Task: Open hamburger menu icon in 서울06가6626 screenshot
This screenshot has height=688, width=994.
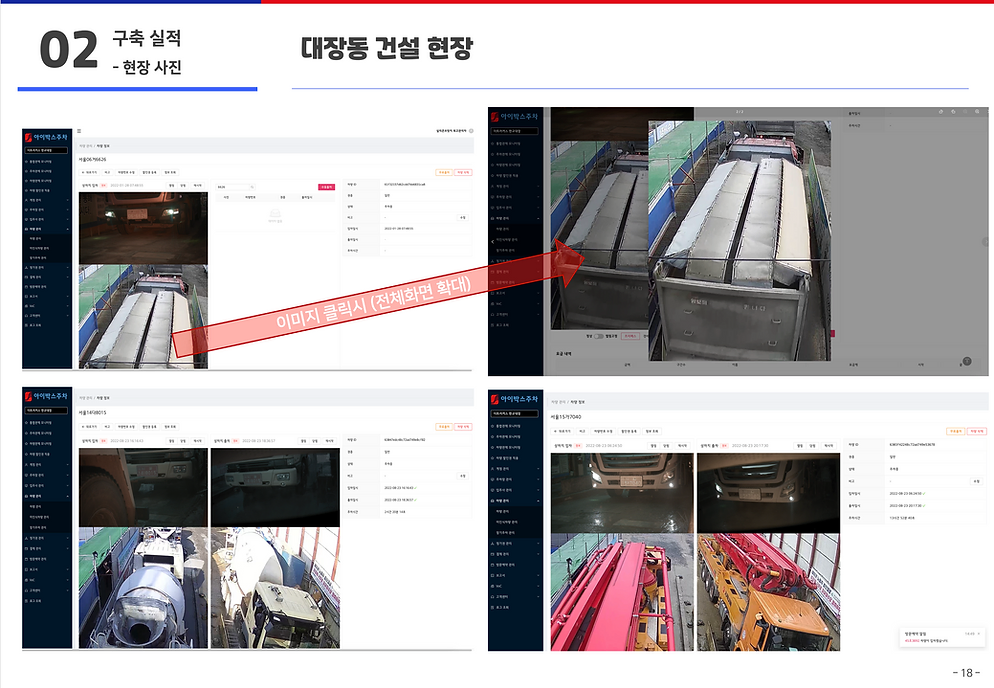Action: point(79,131)
